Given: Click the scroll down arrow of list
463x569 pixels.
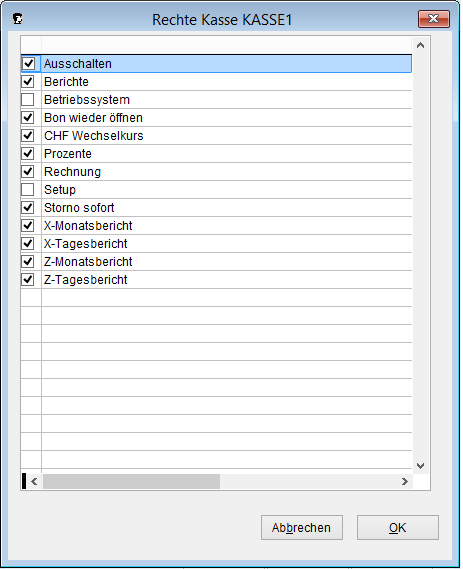Looking at the screenshot, I should (x=421, y=466).
